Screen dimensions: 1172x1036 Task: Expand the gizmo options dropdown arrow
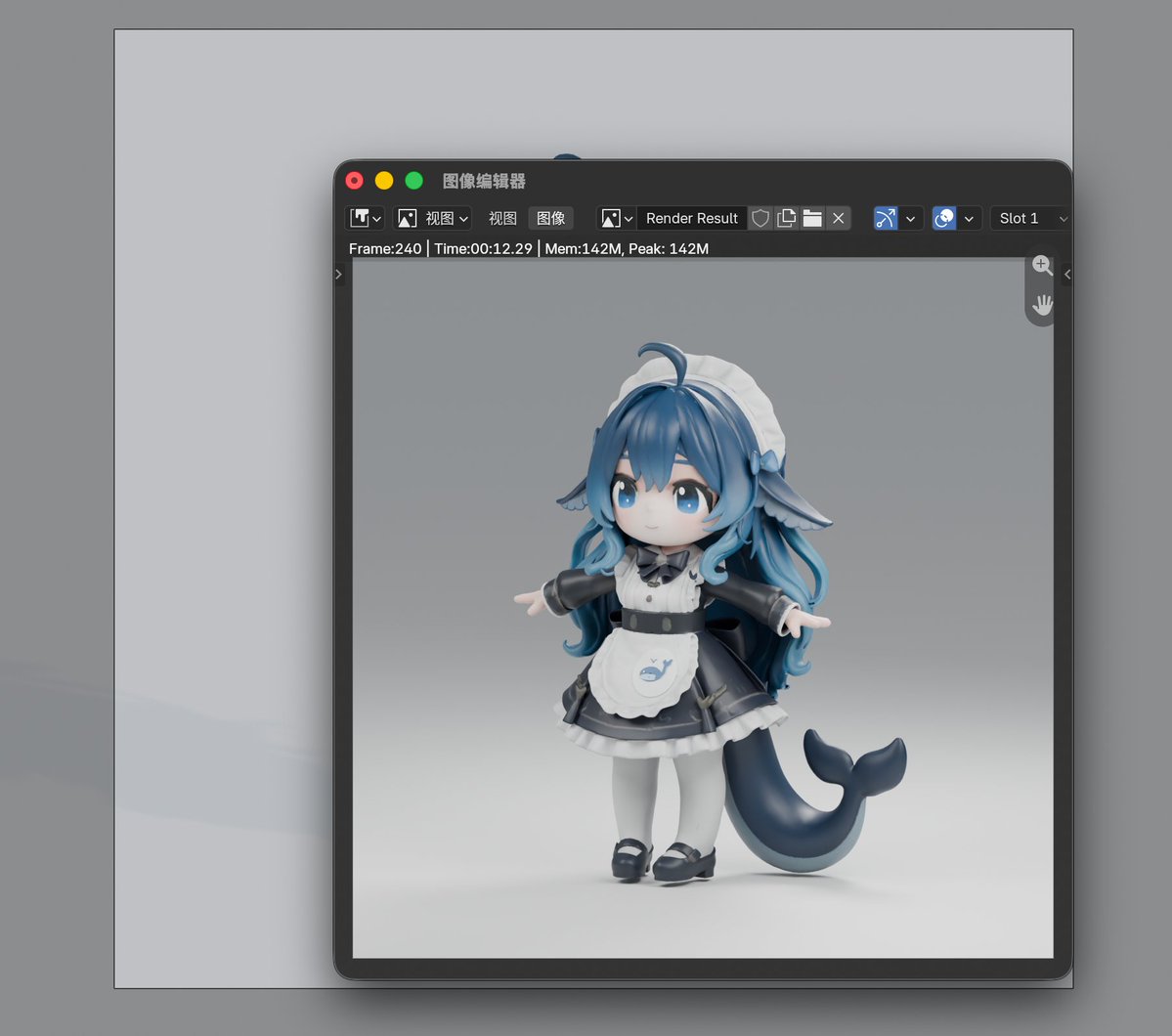click(910, 218)
